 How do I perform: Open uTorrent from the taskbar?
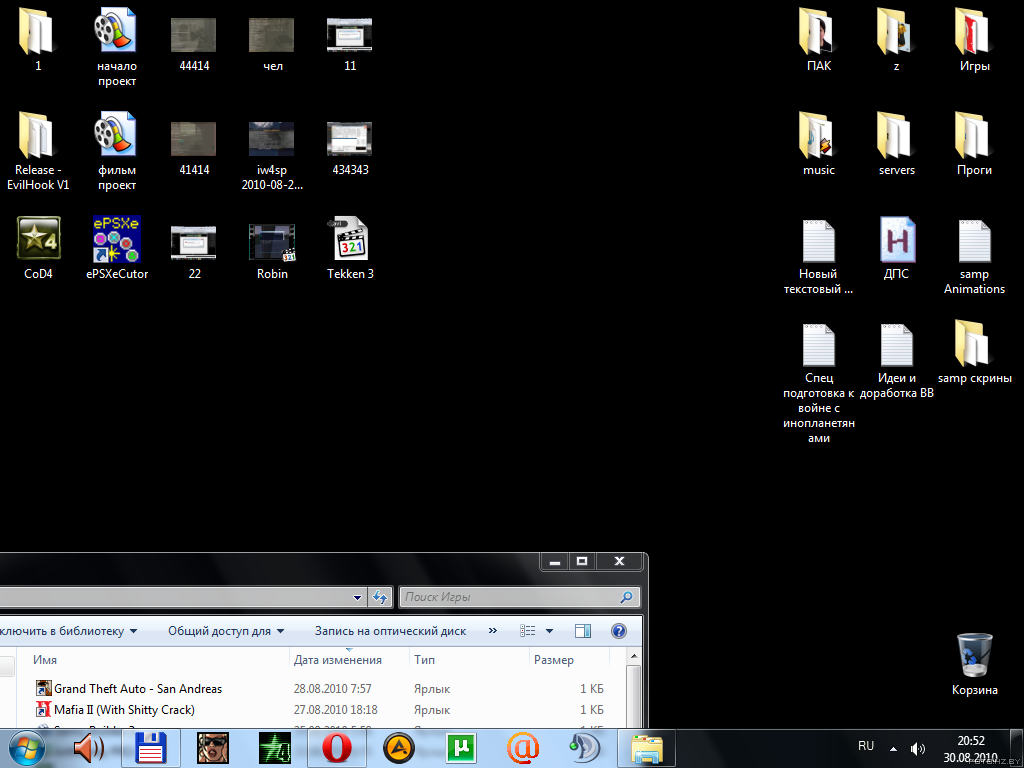pos(461,748)
